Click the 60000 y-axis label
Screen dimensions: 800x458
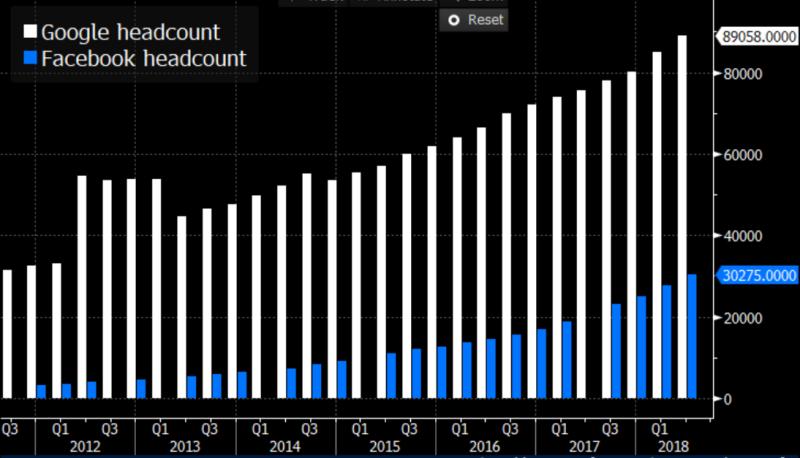743,155
